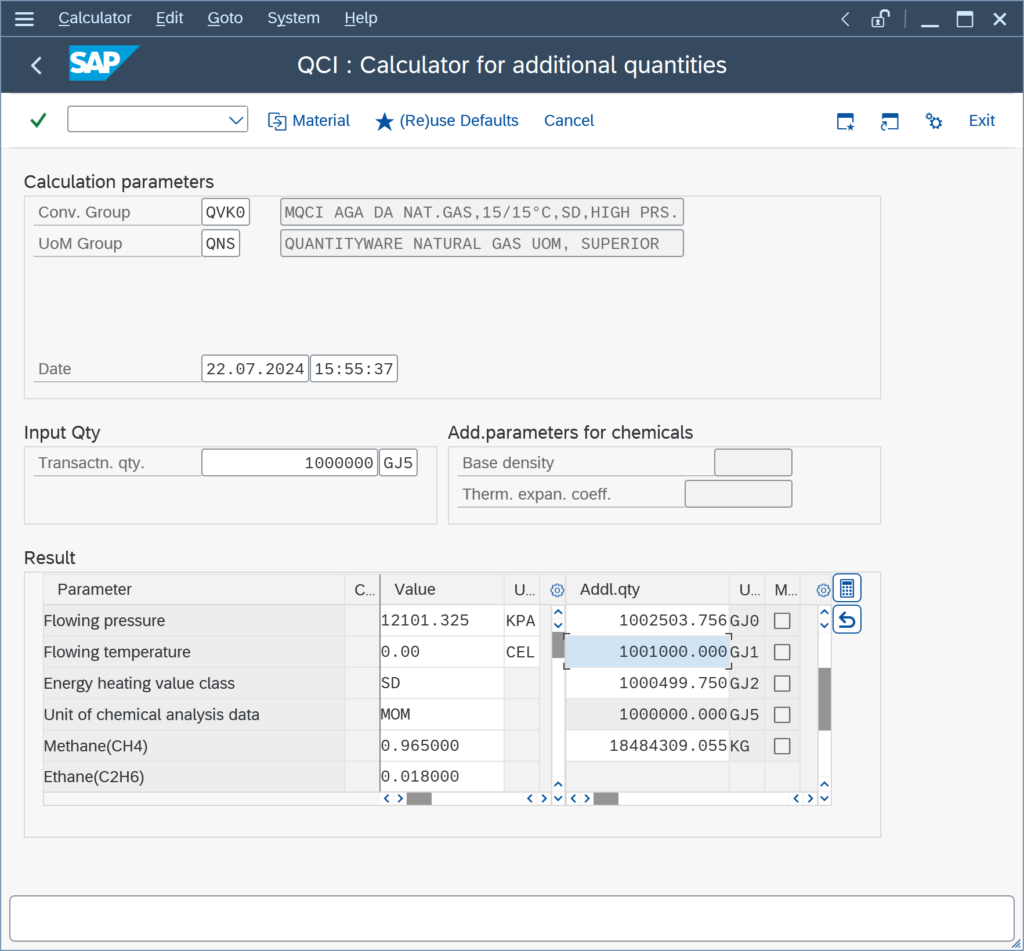The image size is (1024, 951).
Task: Open the command field dropdown
Action: pos(236,120)
